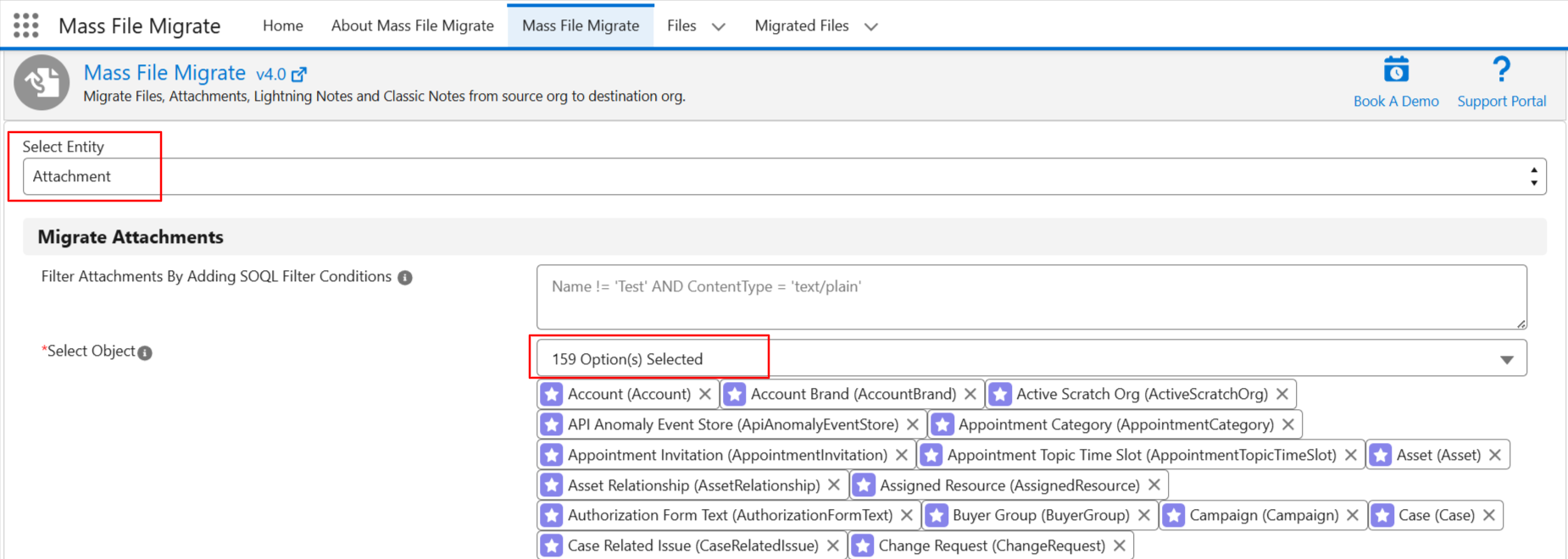Open the Migrated Files tab
Image resolution: width=1568 pixels, height=559 pixels.
pos(802,25)
